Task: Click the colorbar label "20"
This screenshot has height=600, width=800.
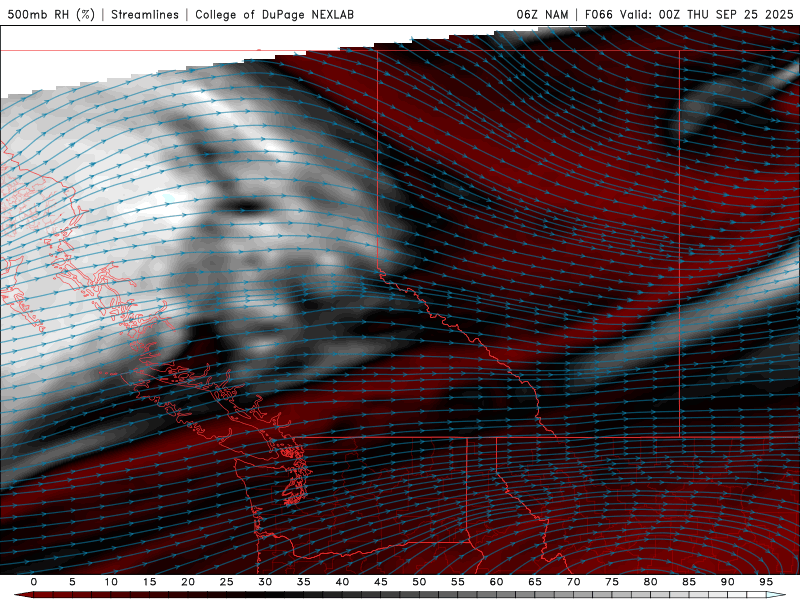Action: (188, 582)
